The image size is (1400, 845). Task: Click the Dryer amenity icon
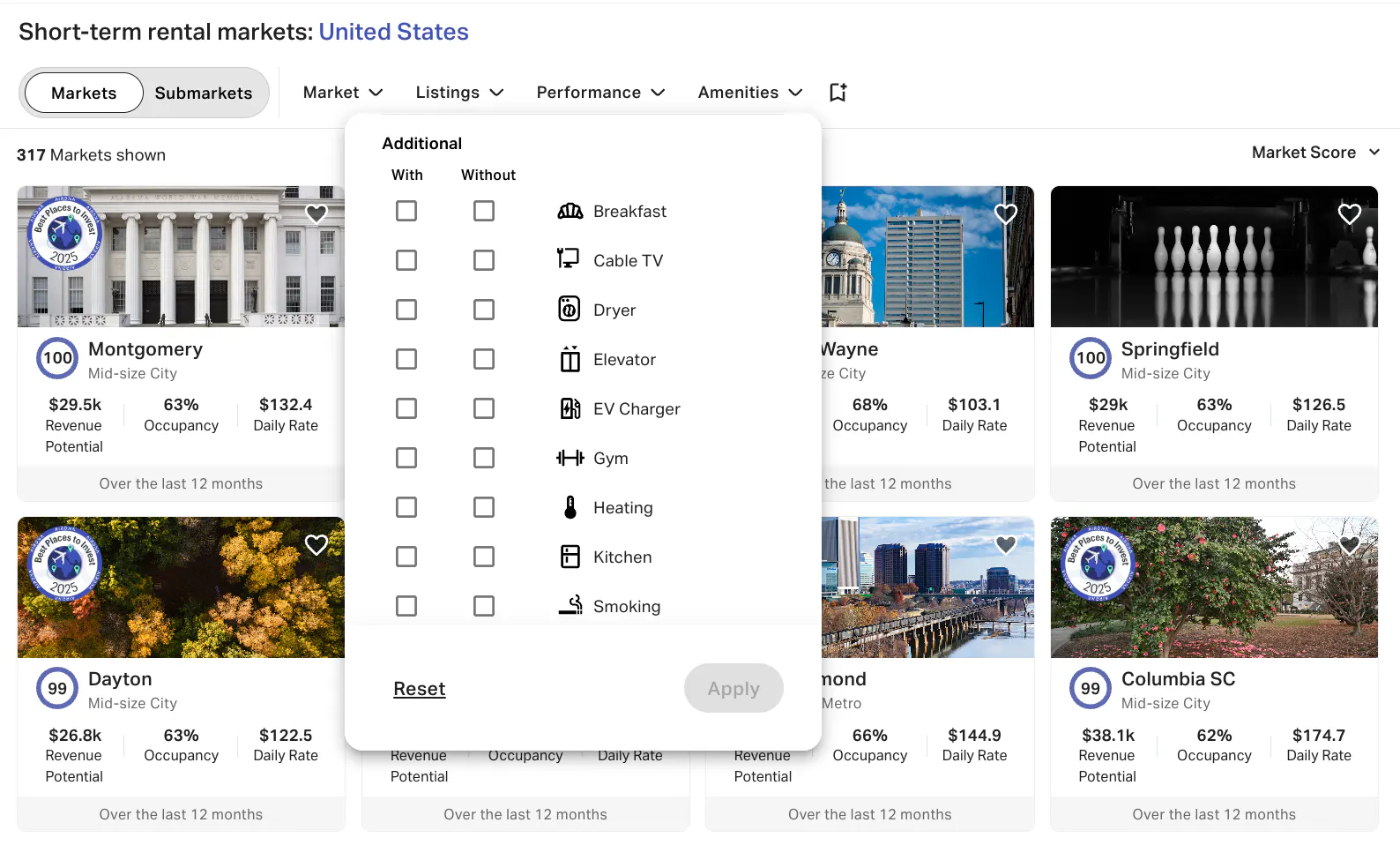coord(570,309)
